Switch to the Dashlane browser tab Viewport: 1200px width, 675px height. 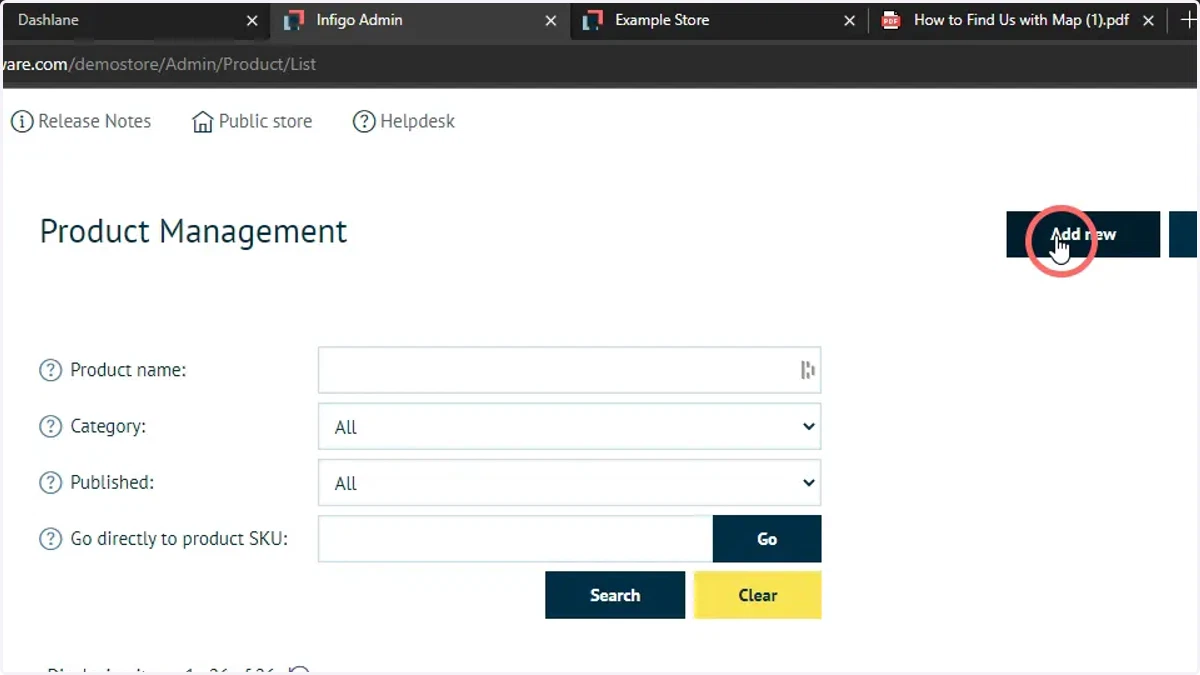[x=135, y=20]
